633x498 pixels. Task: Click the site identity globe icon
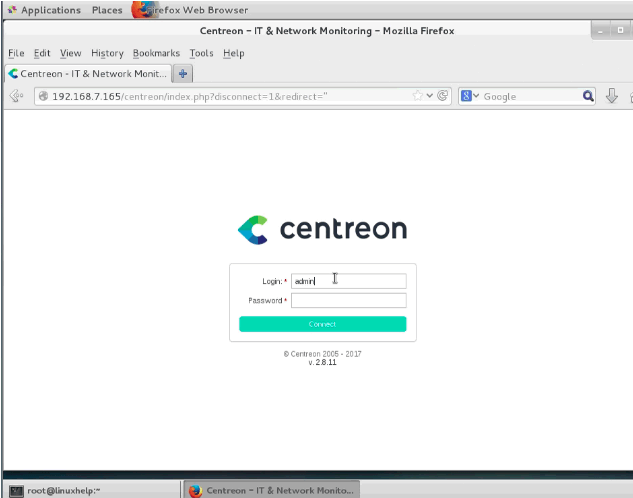[x=43, y=96]
